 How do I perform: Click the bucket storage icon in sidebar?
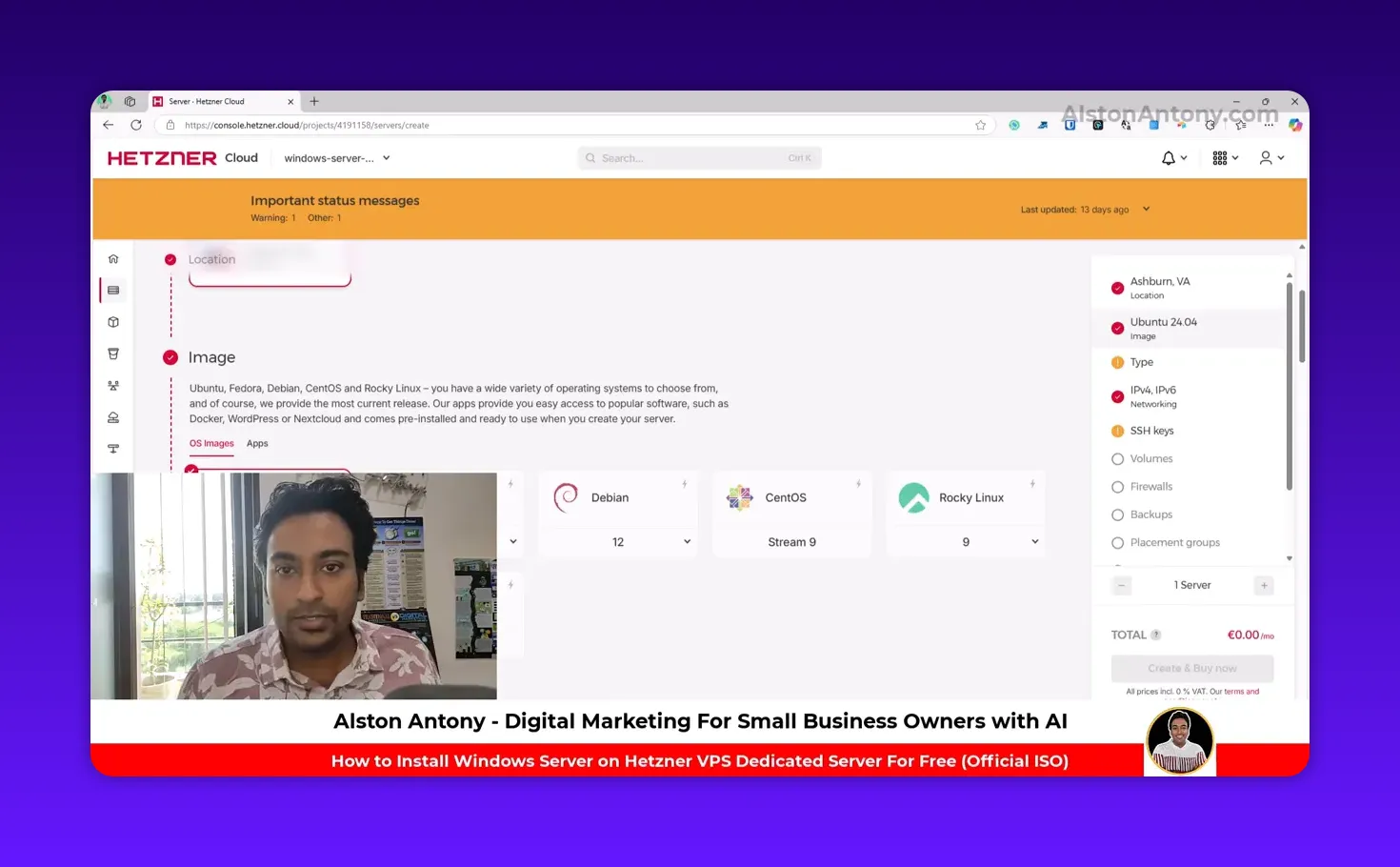(x=113, y=353)
